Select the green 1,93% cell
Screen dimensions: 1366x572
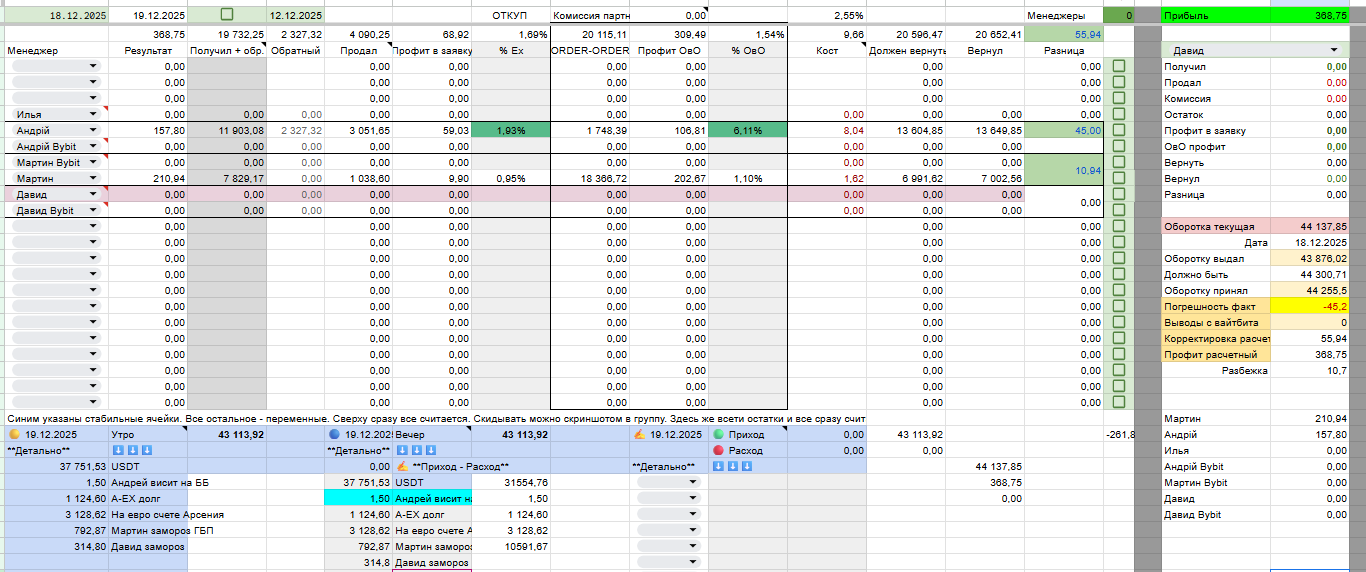tap(510, 130)
